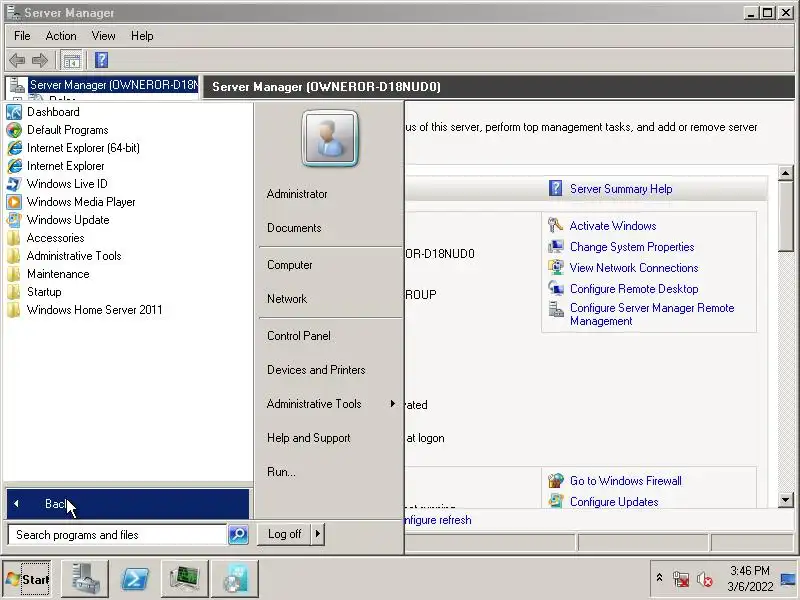Open the Help menu
The image size is (800, 600).
[x=142, y=36]
